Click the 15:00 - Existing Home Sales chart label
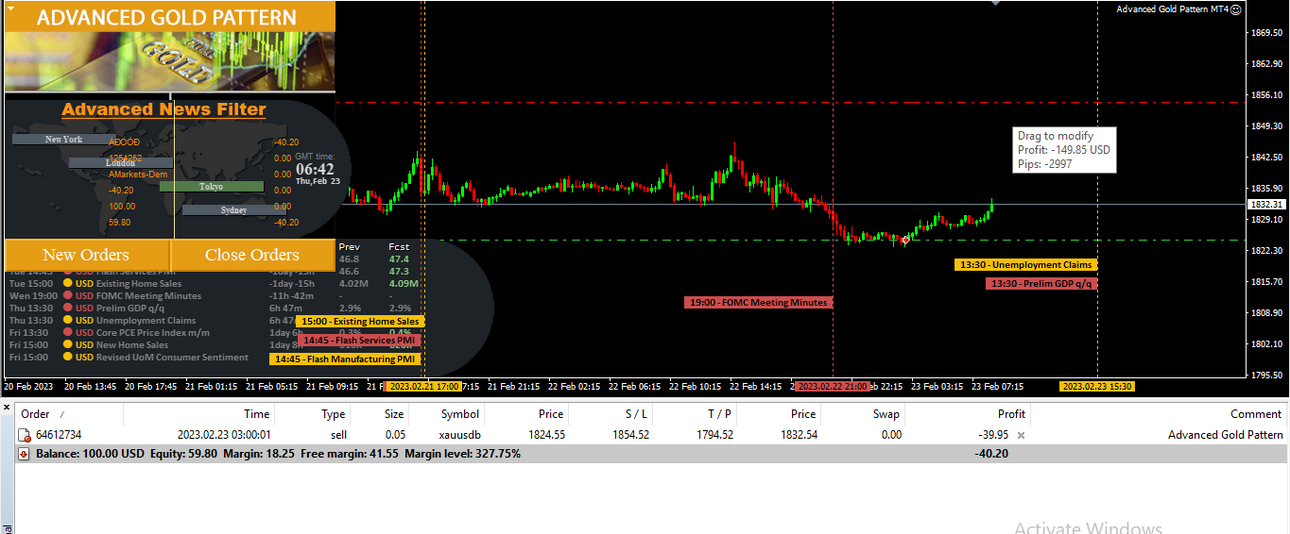 pyautogui.click(x=361, y=321)
